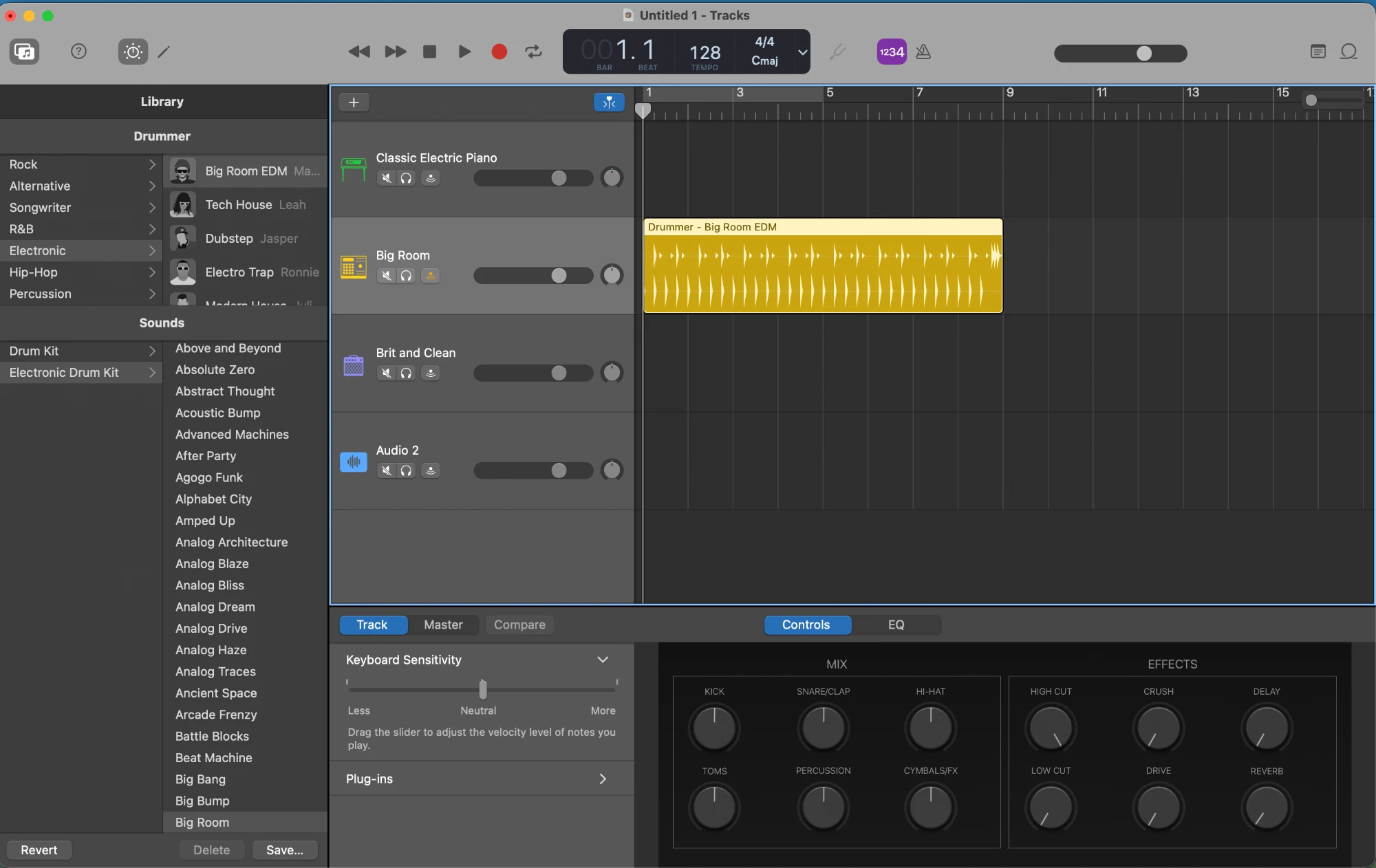Click the Revert button
Image resolution: width=1376 pixels, height=868 pixels.
[39, 850]
